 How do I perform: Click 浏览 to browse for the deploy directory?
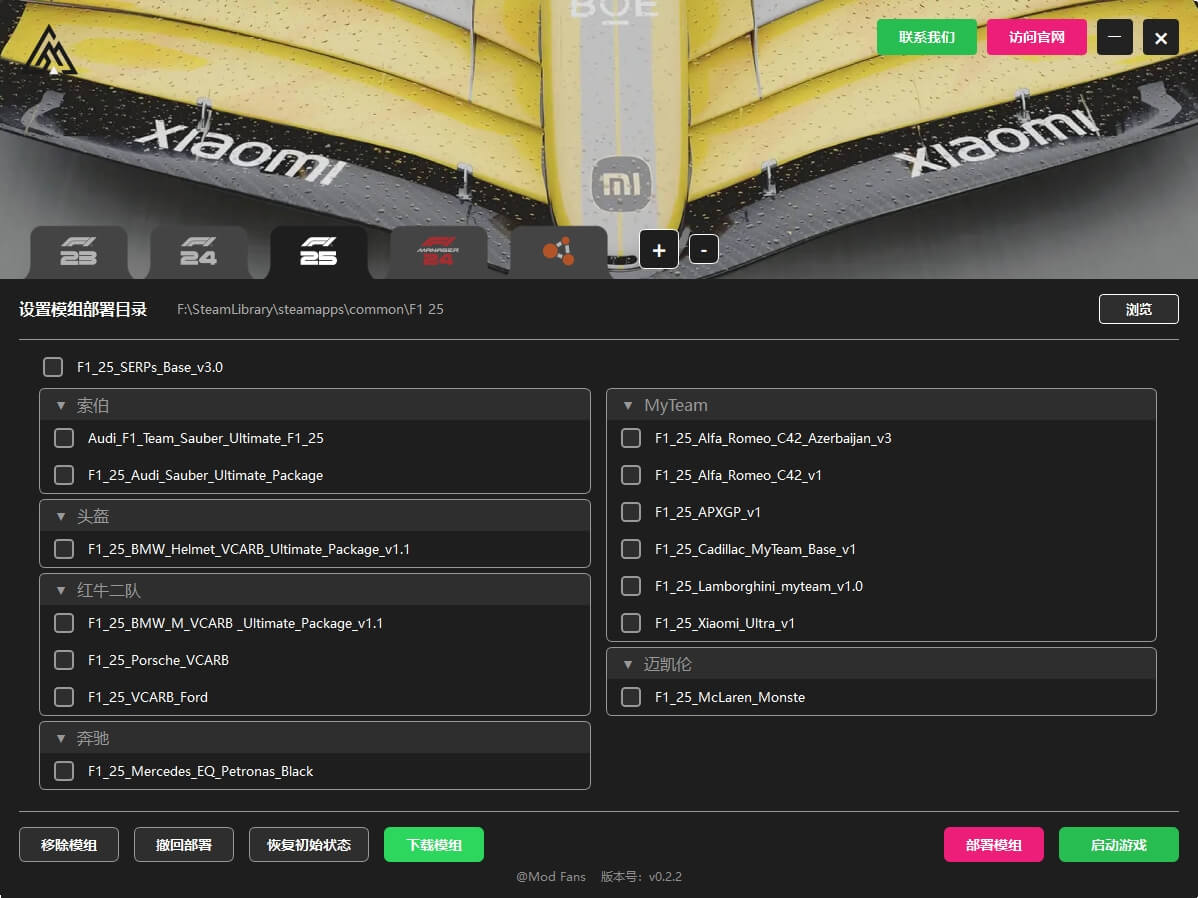[1138, 309]
